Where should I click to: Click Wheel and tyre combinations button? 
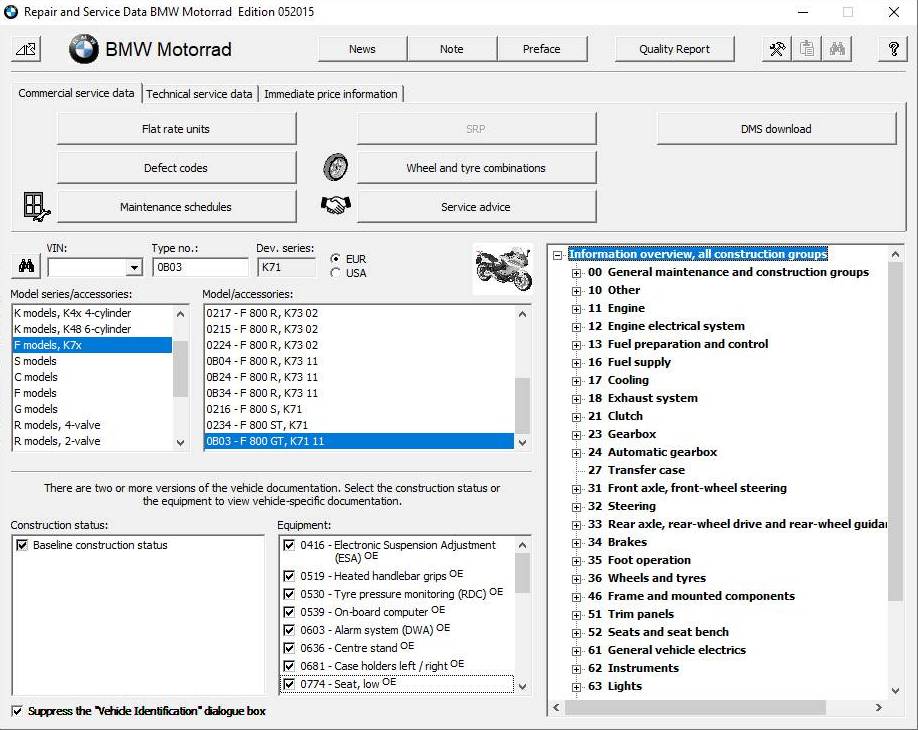[x=477, y=168]
